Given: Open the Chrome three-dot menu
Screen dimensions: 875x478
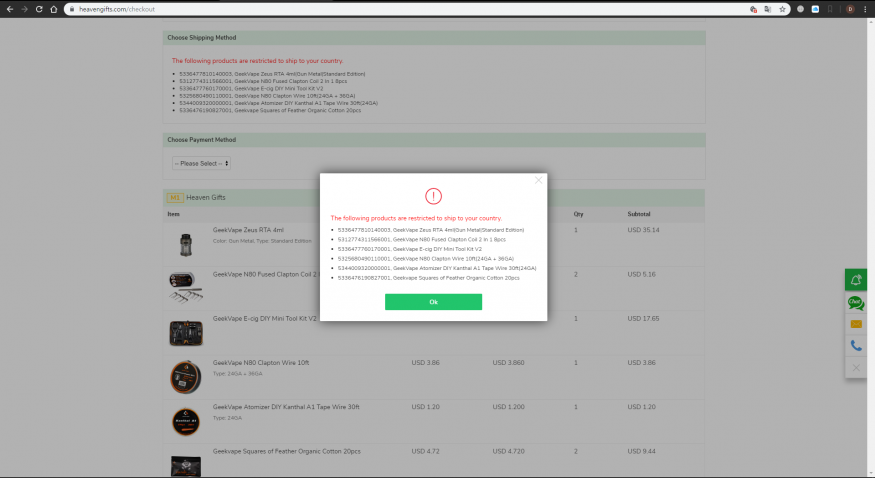Looking at the screenshot, I should (x=865, y=9).
